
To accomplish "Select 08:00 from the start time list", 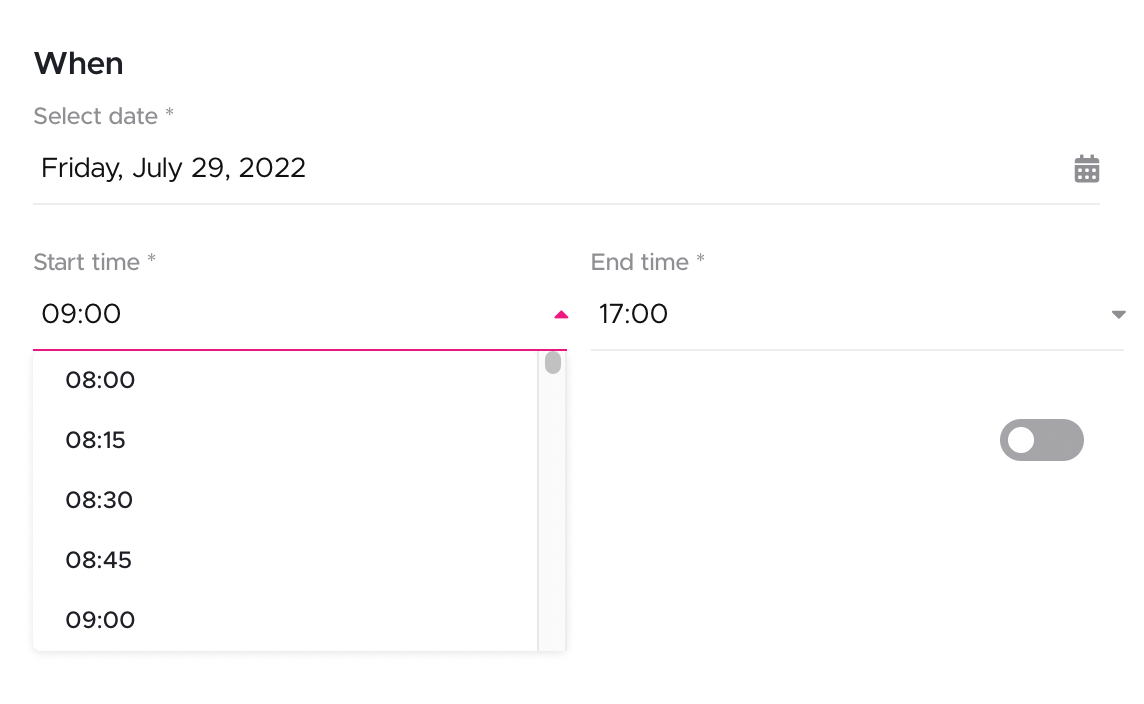I will [x=100, y=380].
